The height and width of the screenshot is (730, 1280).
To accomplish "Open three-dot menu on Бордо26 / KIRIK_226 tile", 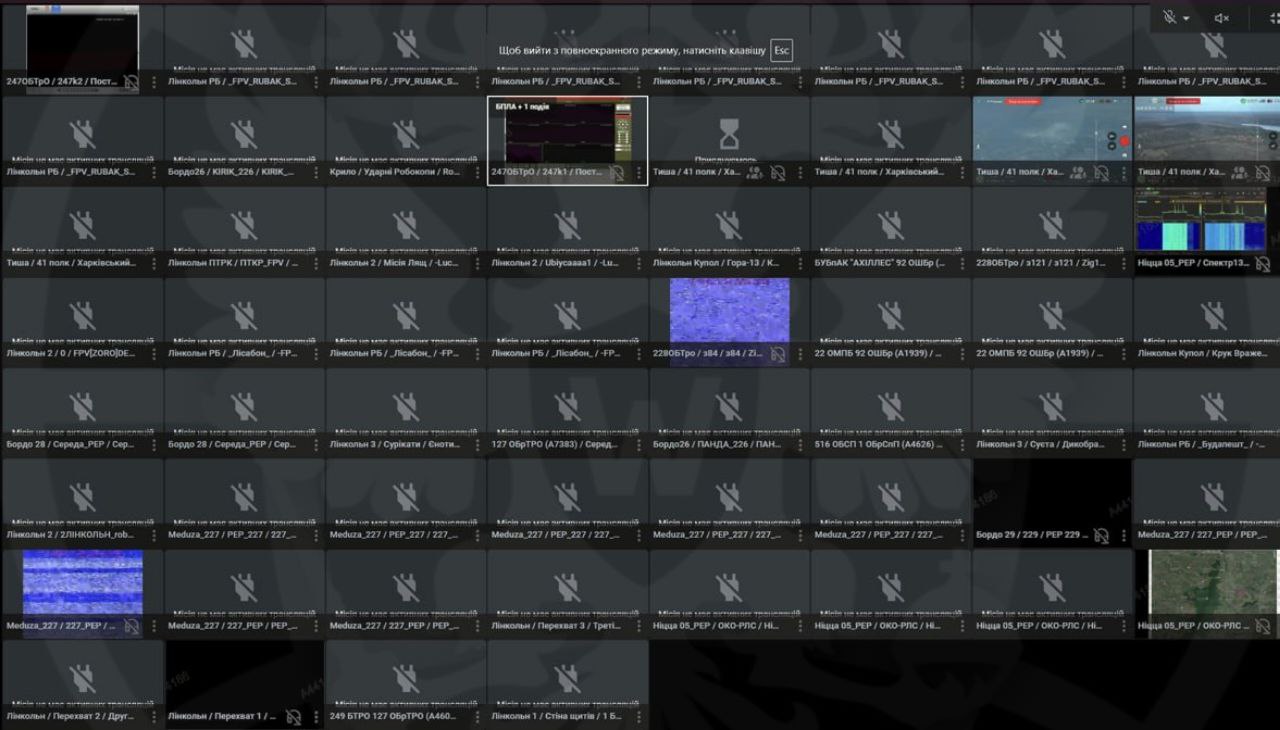I will [316, 172].
